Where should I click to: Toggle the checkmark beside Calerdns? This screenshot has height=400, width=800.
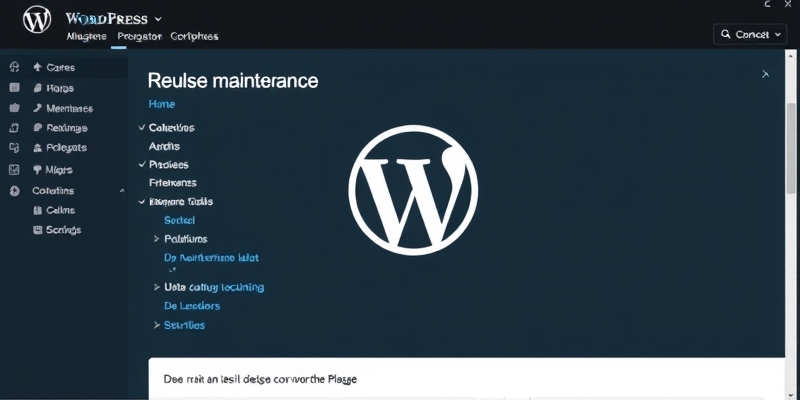coord(142,127)
